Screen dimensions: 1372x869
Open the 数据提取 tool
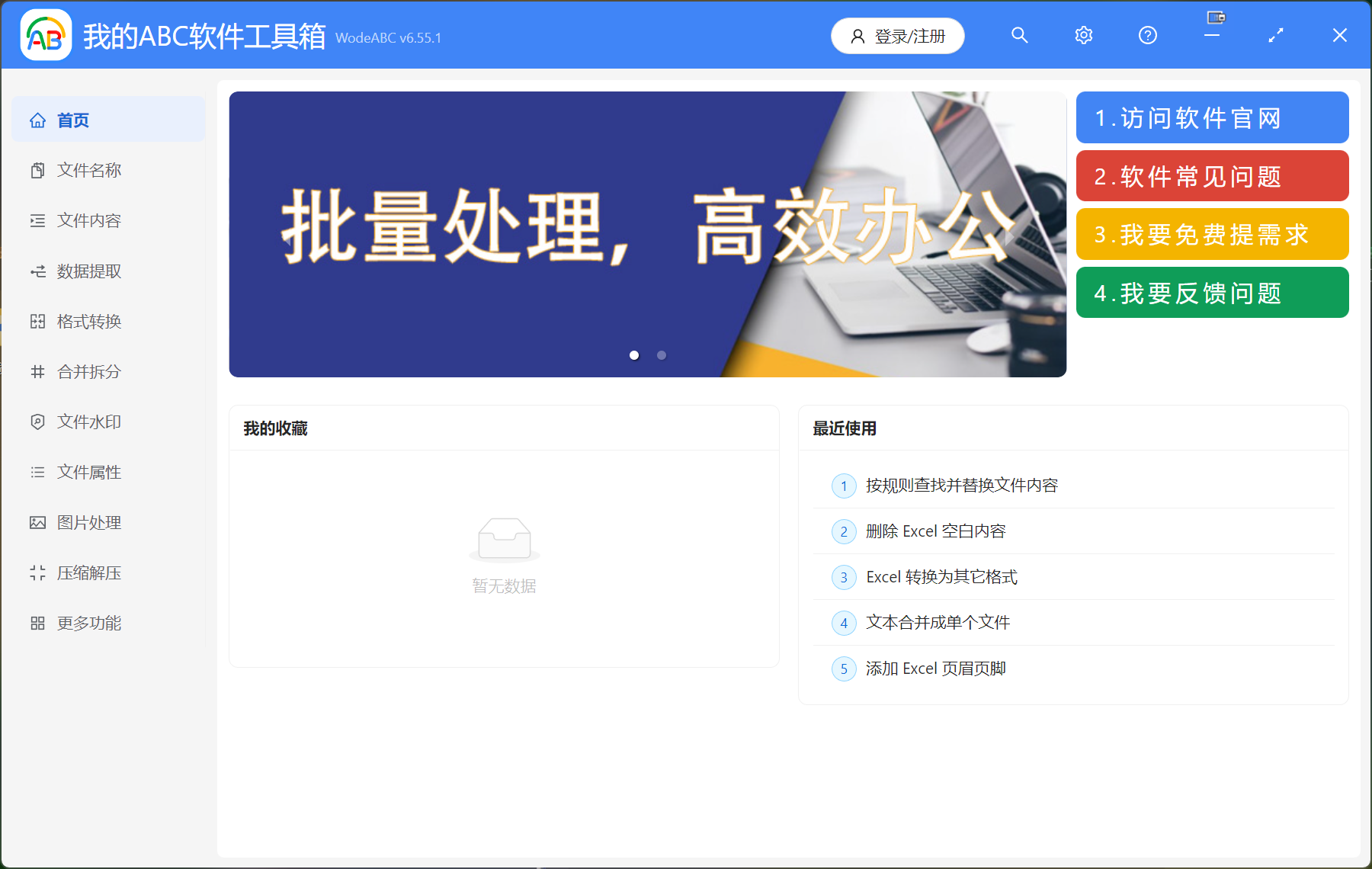pyautogui.click(x=88, y=271)
